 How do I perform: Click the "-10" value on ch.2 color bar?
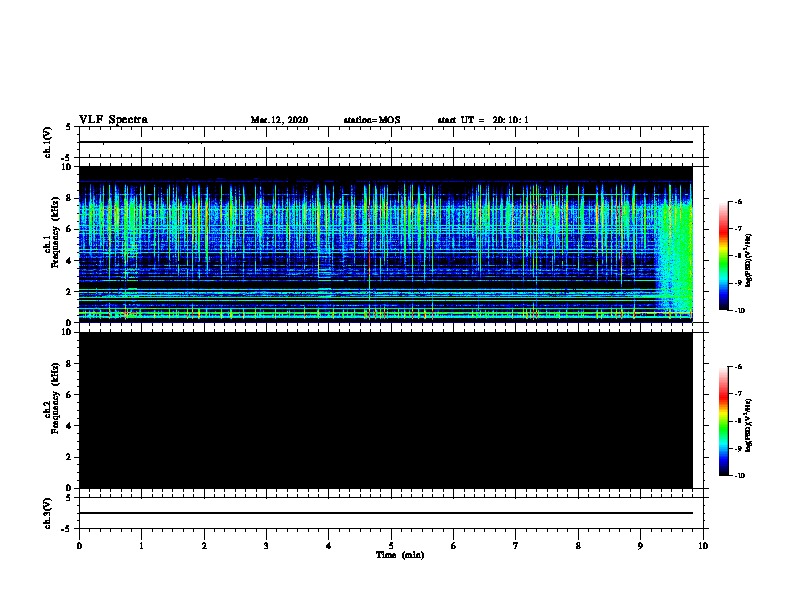pyautogui.click(x=739, y=476)
